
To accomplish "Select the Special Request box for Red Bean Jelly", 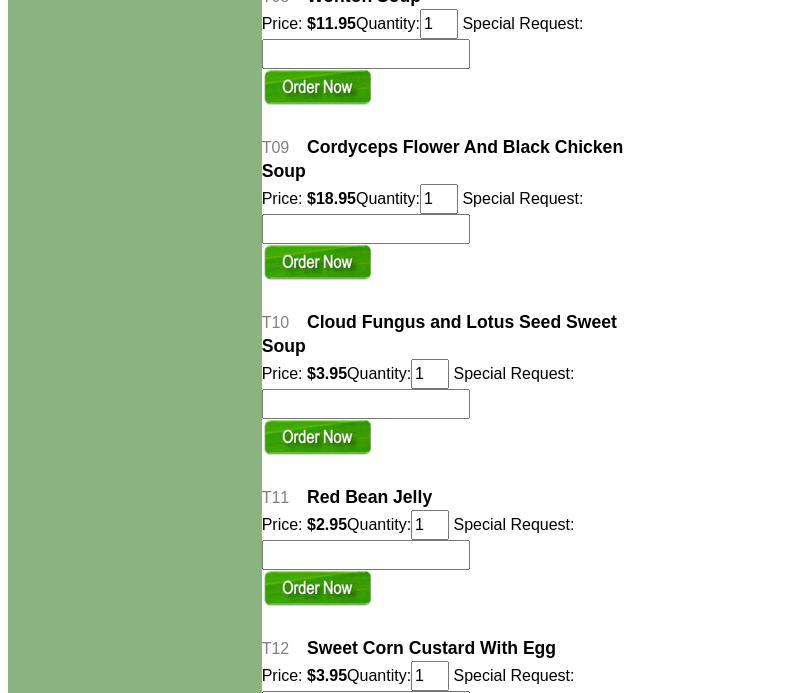I will click(365, 555).
